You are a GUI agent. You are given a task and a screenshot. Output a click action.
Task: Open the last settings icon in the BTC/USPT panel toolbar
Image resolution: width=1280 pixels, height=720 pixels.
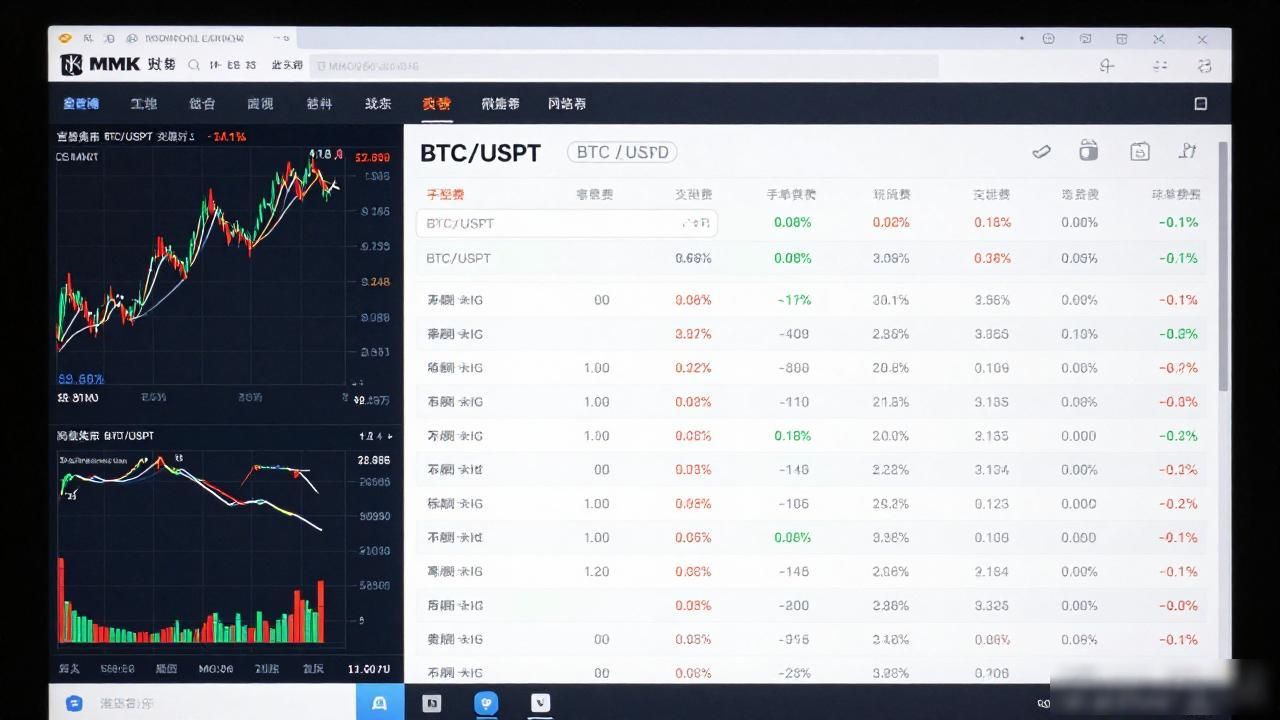(x=1188, y=151)
